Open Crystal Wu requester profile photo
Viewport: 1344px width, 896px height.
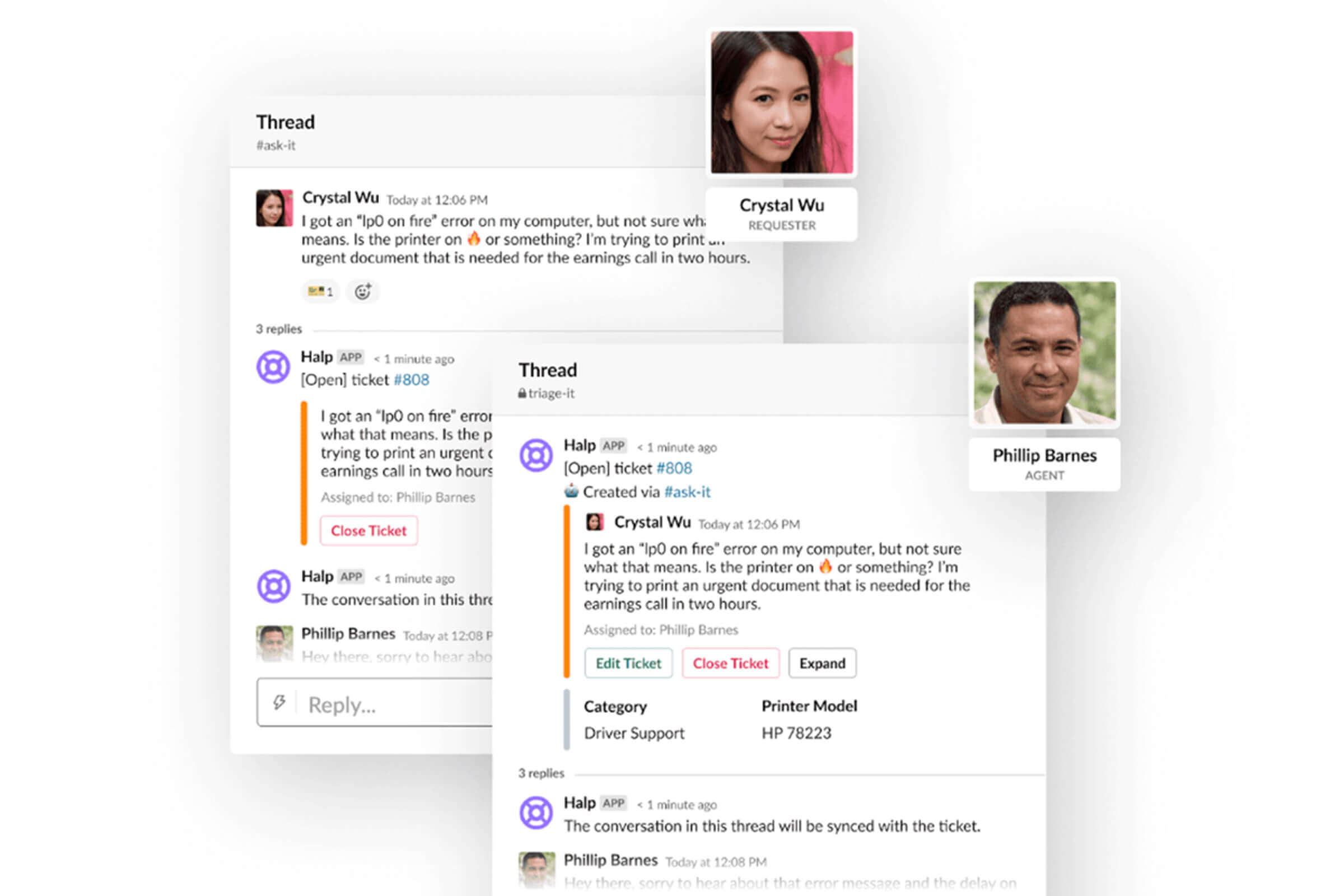pos(782,102)
